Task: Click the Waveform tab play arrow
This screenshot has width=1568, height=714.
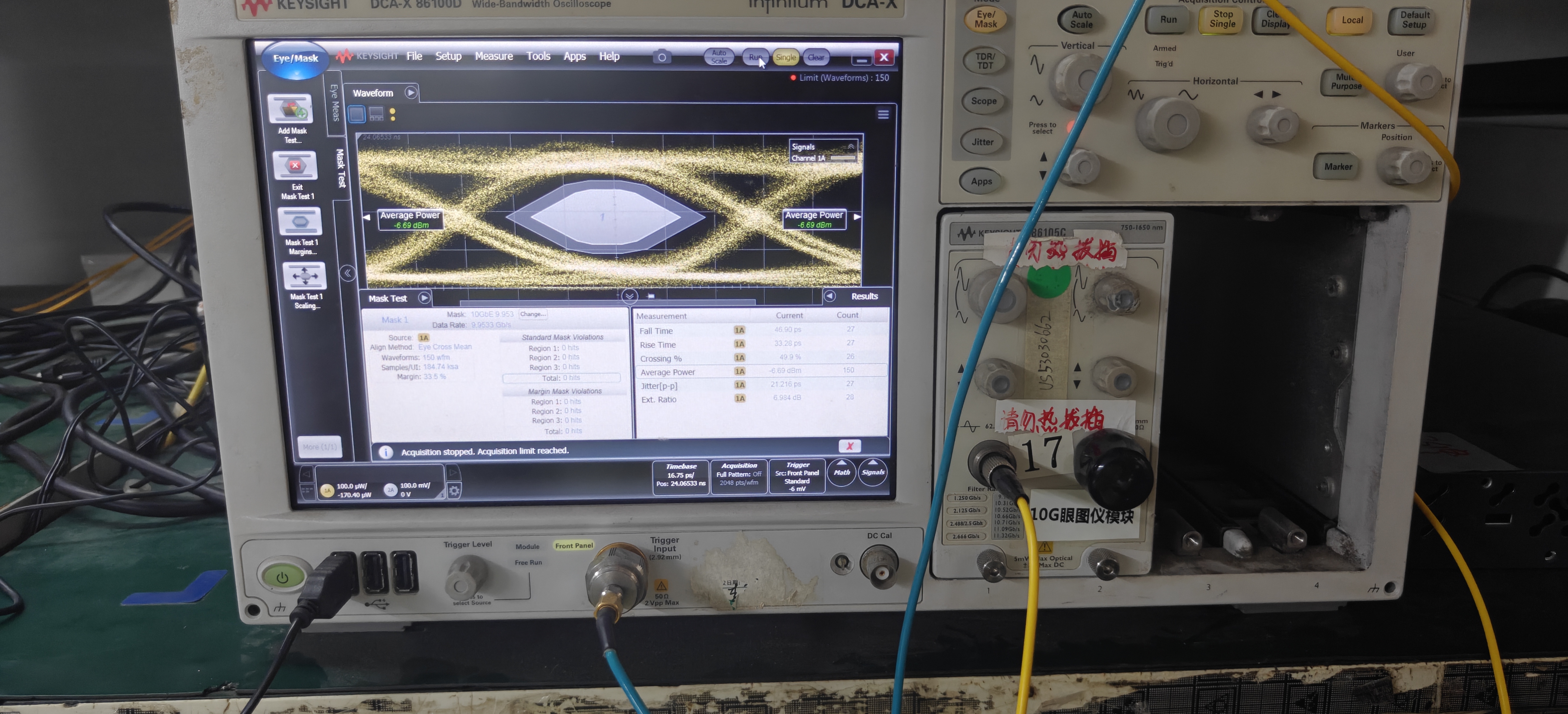Action: (411, 93)
